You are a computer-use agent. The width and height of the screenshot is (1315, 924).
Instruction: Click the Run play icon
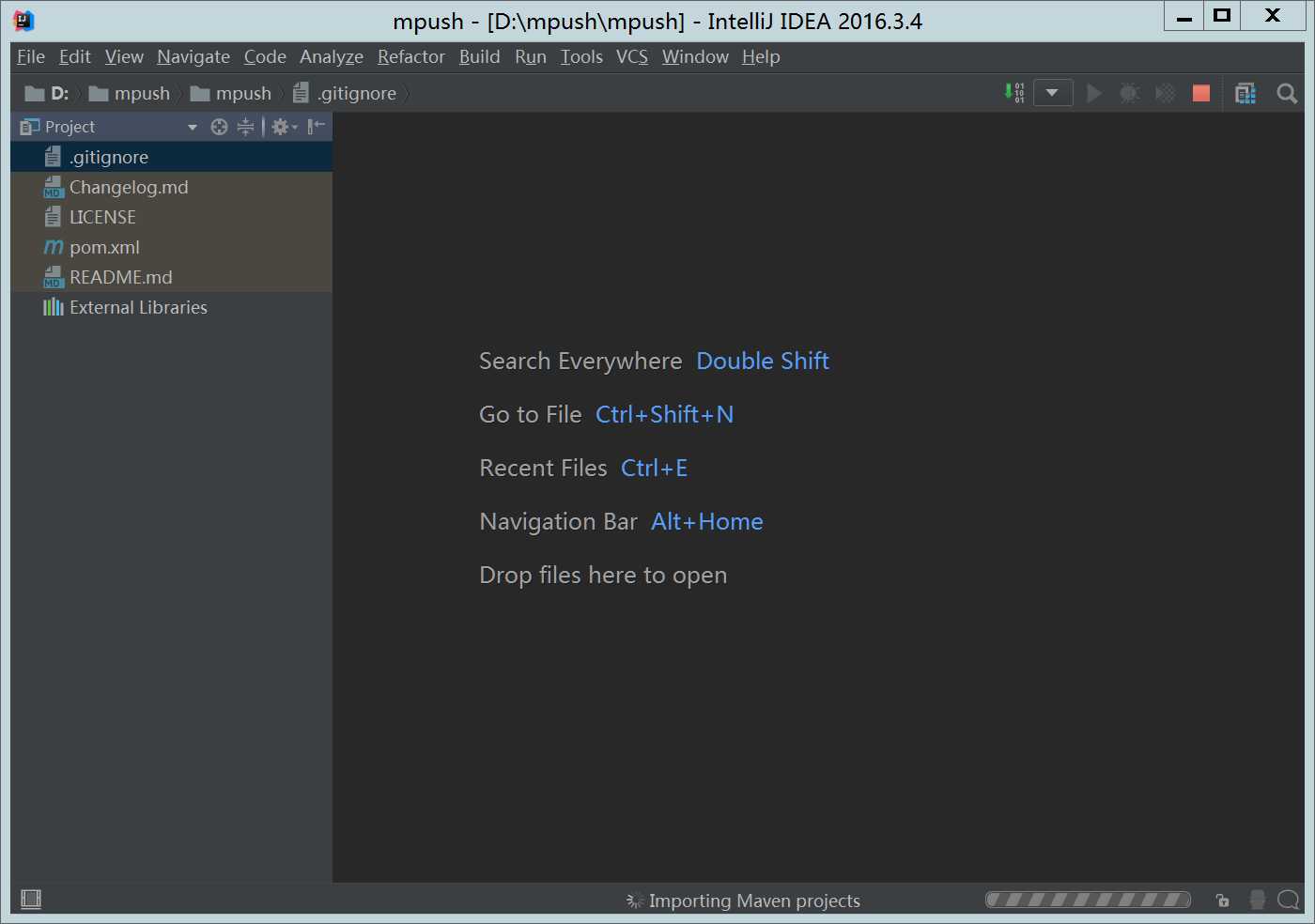coord(1094,93)
